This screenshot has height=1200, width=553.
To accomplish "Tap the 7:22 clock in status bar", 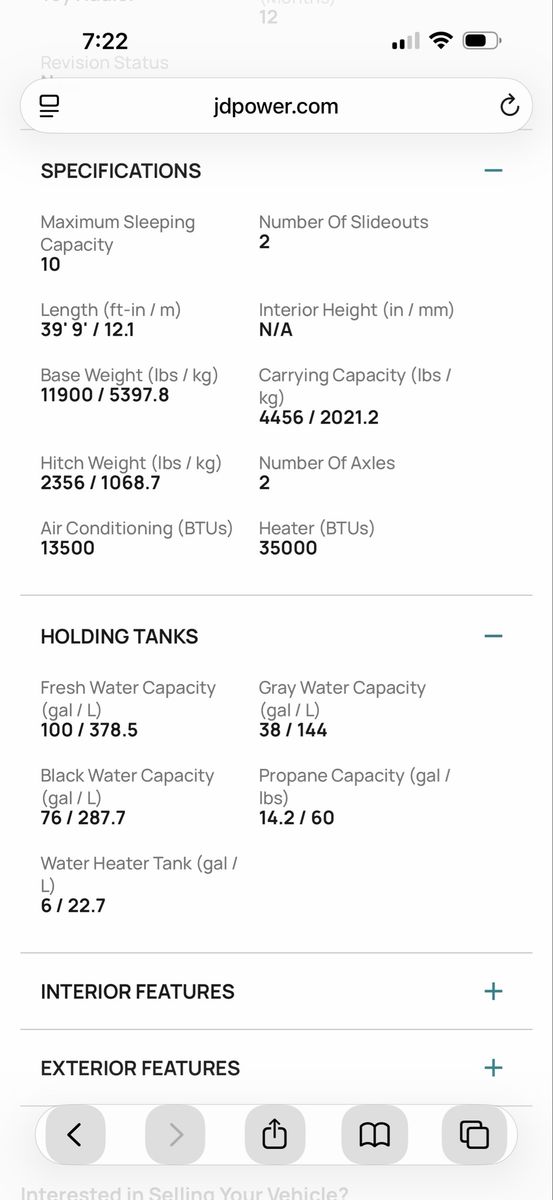I will click(105, 41).
